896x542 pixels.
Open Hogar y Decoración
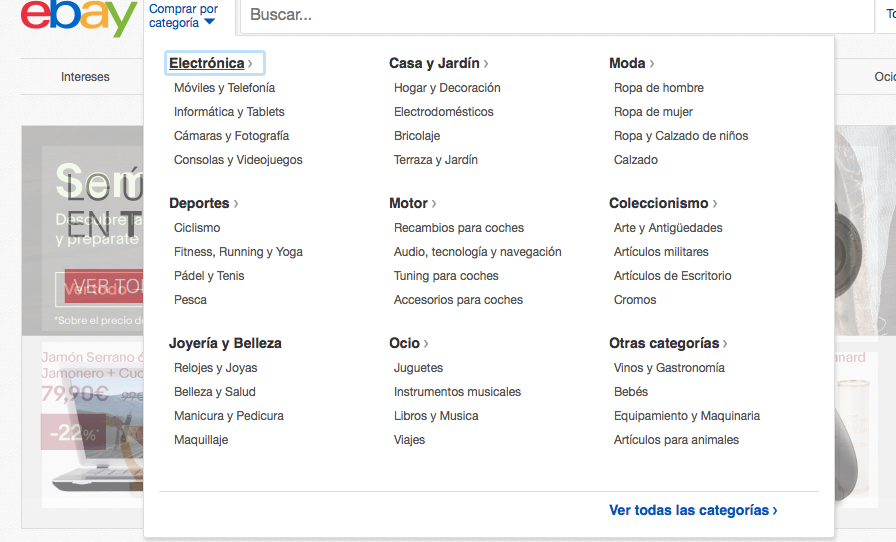447,87
